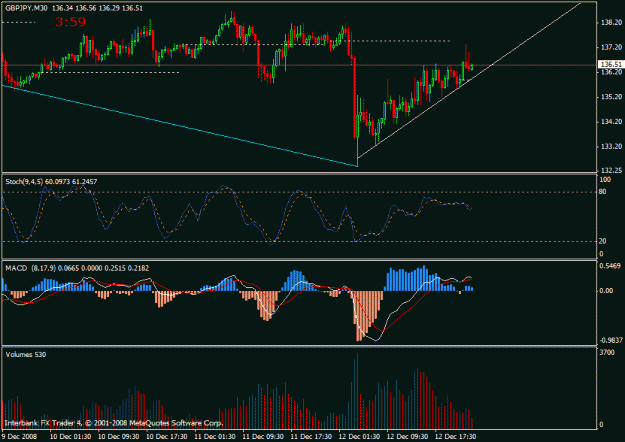Click the 138.20 price axis label
Viewport: 625px width, 442px height.
[x=611, y=23]
